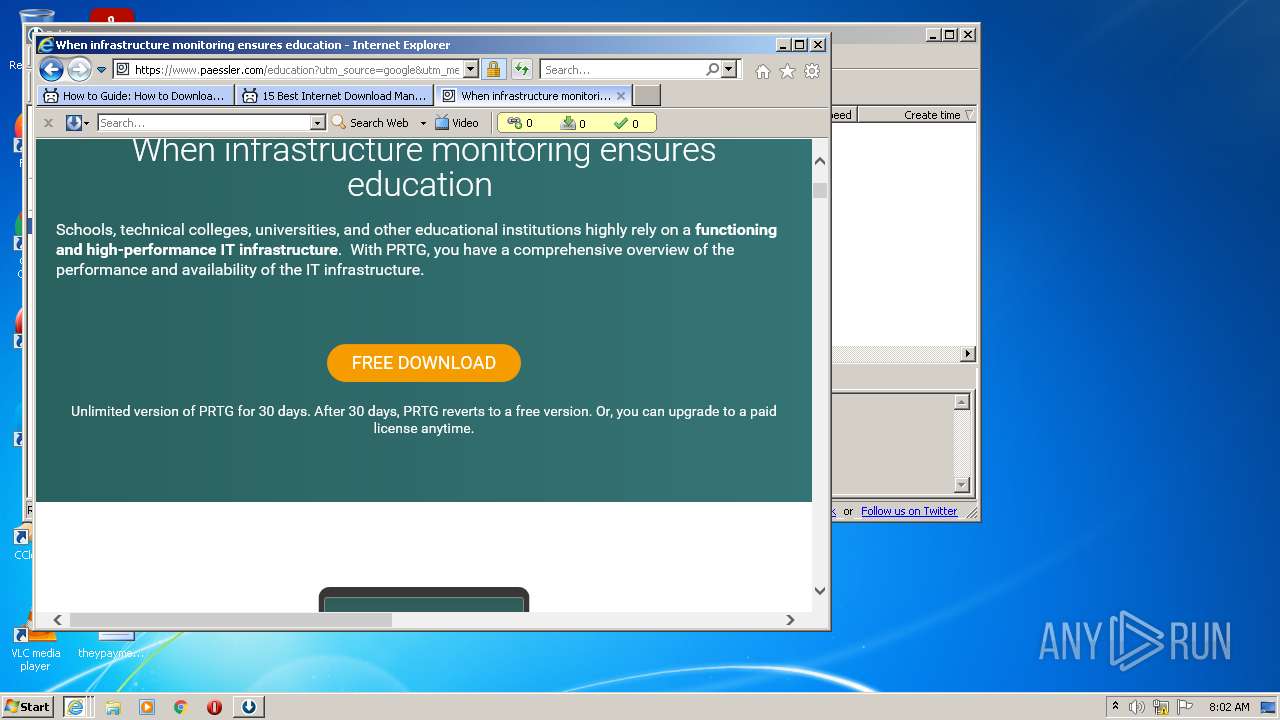Switch to 'How to Guide: How to Downloa...' tab
Image resolution: width=1280 pixels, height=720 pixels.
coord(135,96)
